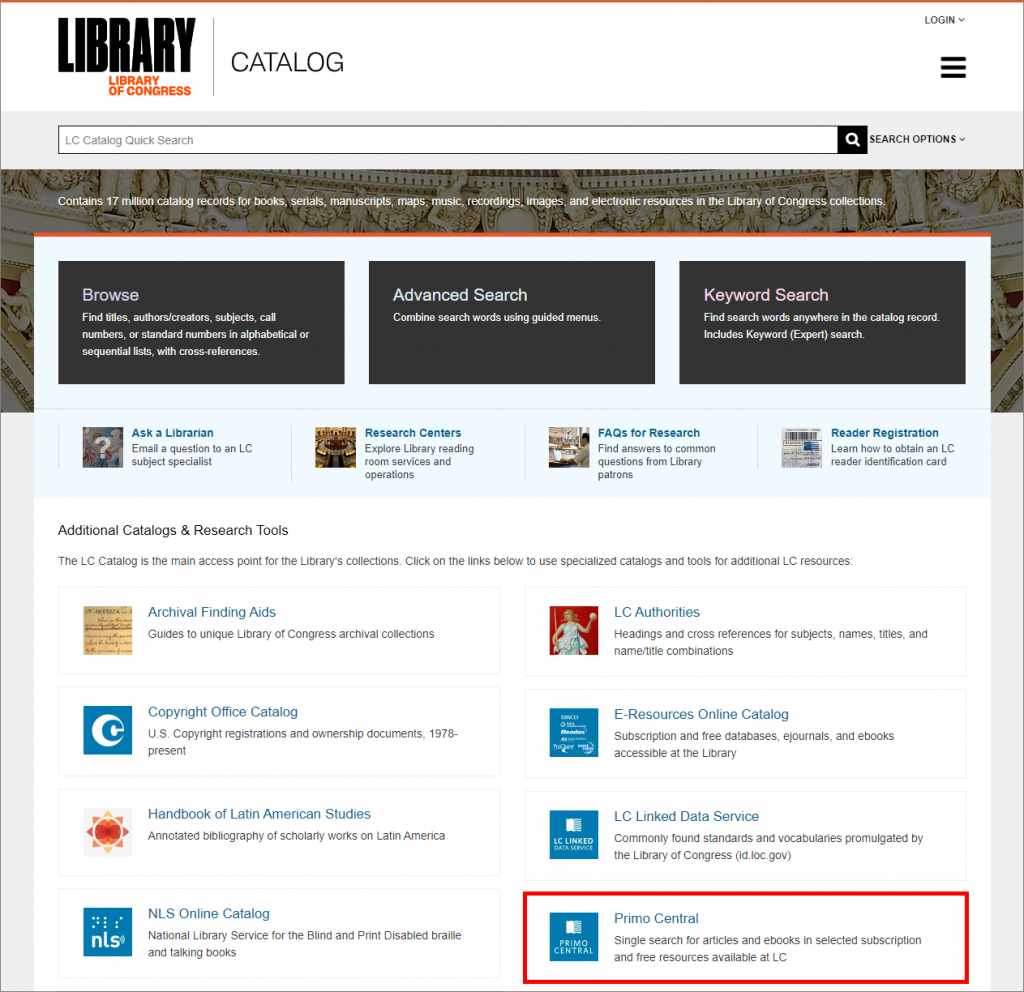
Task: Click the Copyright Office C logo icon
Action: pyautogui.click(x=108, y=730)
